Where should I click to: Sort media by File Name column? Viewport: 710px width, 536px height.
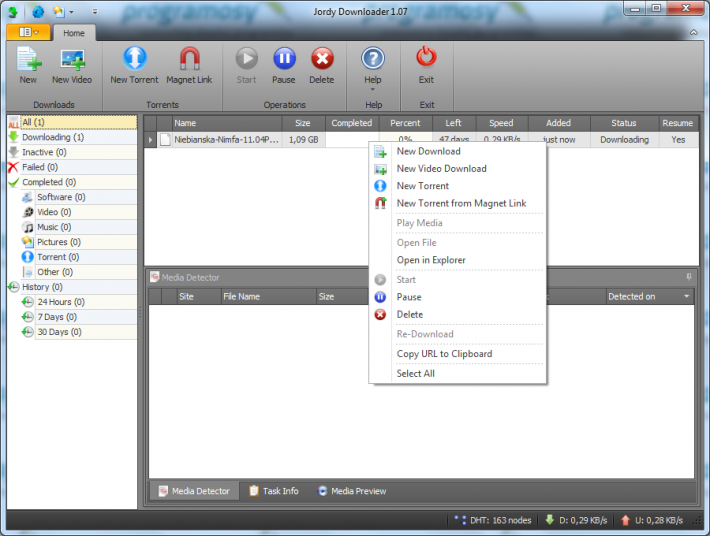(x=268, y=297)
